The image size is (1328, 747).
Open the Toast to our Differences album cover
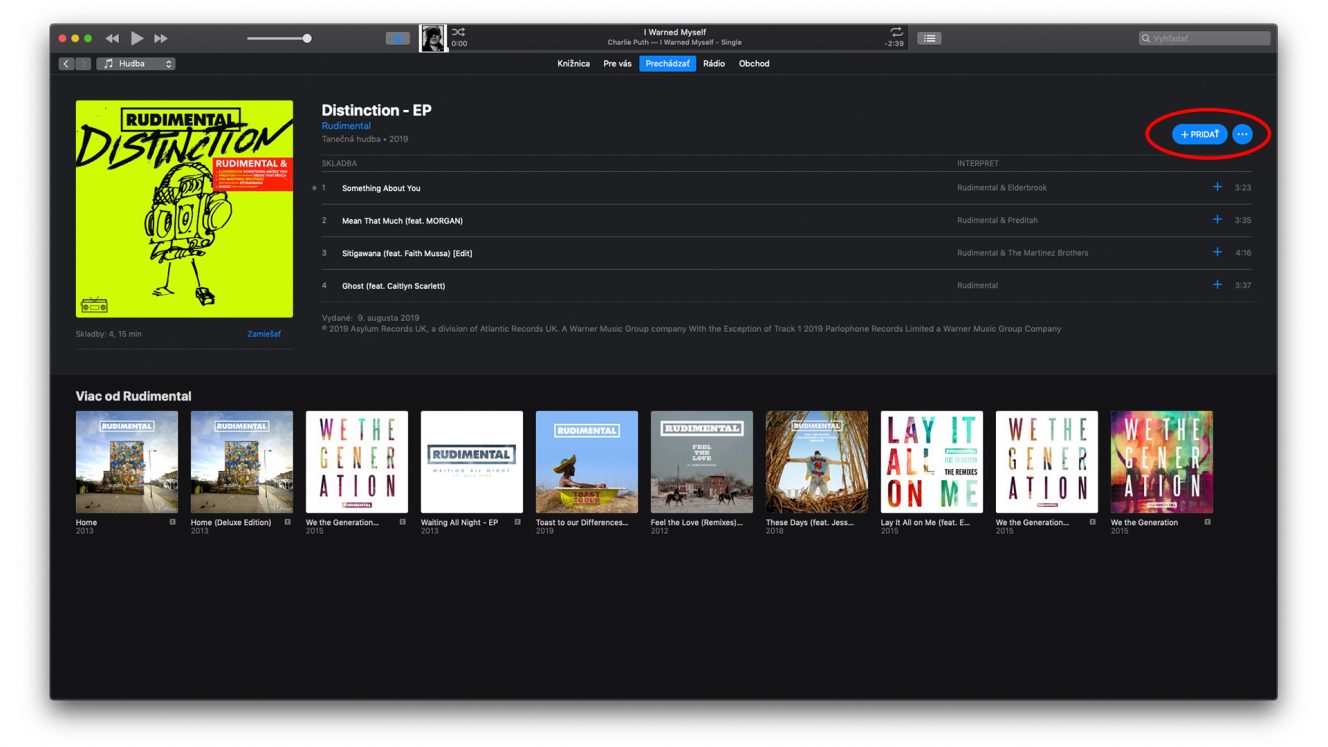point(587,462)
